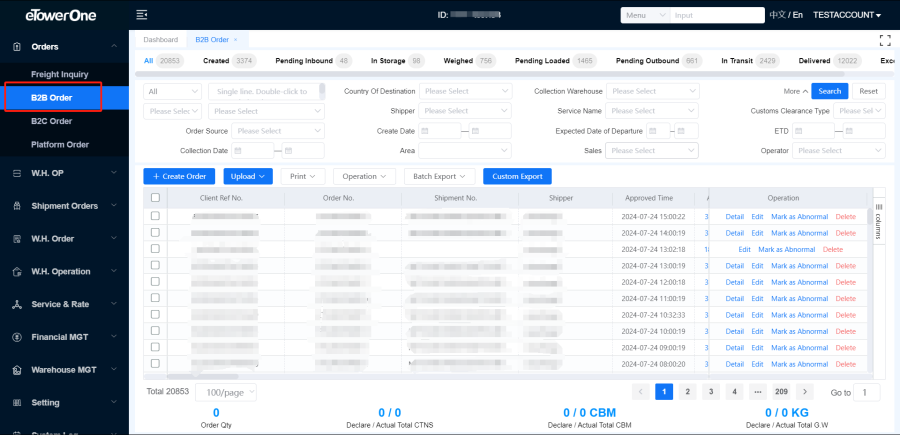900x435 pixels.
Task: Open the TESTACCOUNT user menu
Action: coord(845,15)
